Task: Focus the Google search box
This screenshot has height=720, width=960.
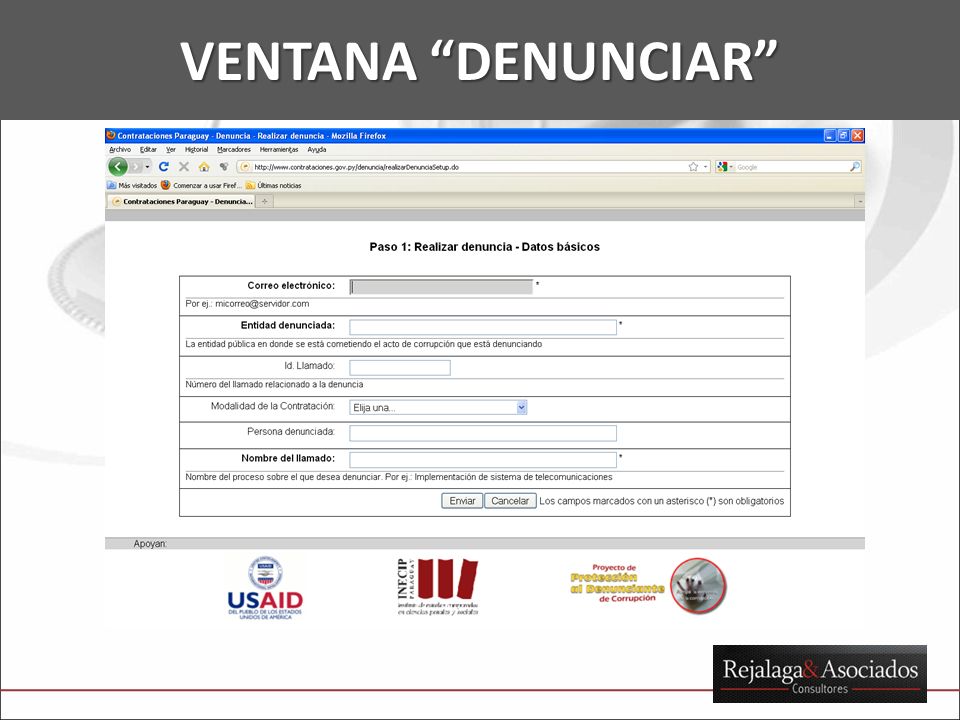Action: click(x=792, y=167)
